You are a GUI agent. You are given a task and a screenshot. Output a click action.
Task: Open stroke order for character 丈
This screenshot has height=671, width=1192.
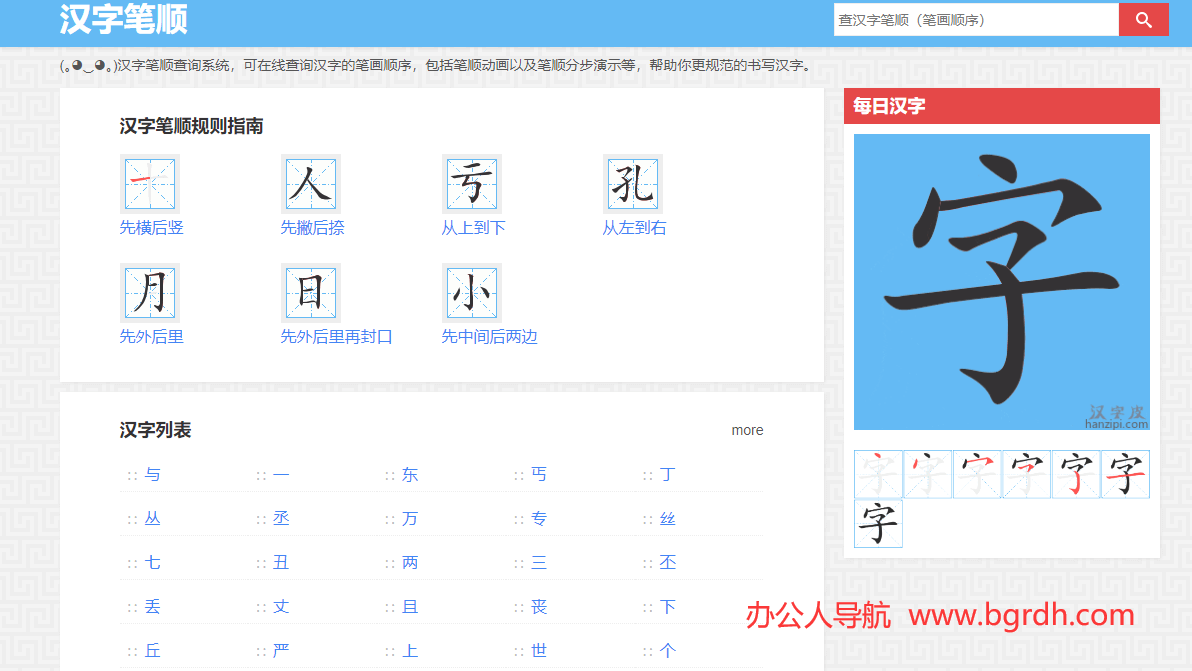[x=280, y=606]
